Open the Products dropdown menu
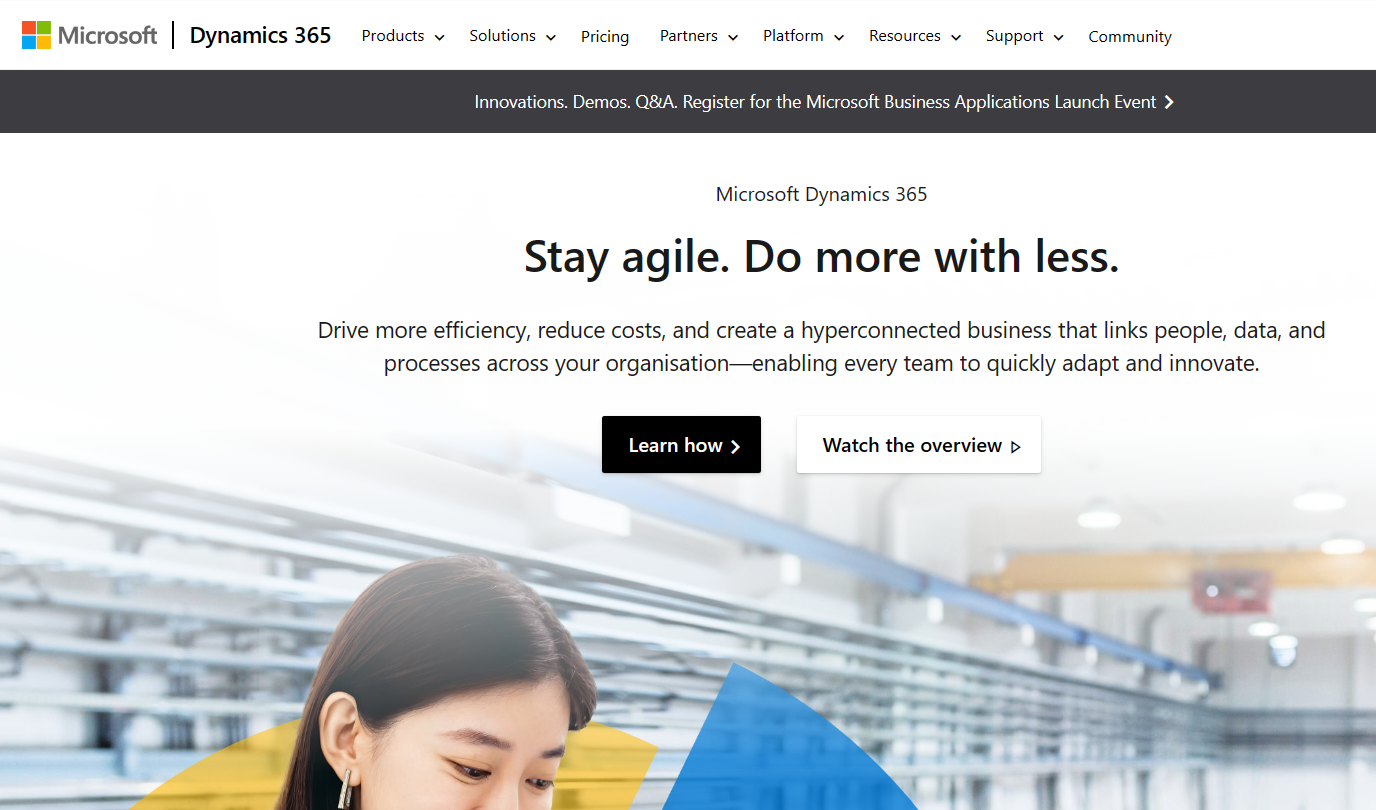This screenshot has height=810, width=1376. point(393,35)
